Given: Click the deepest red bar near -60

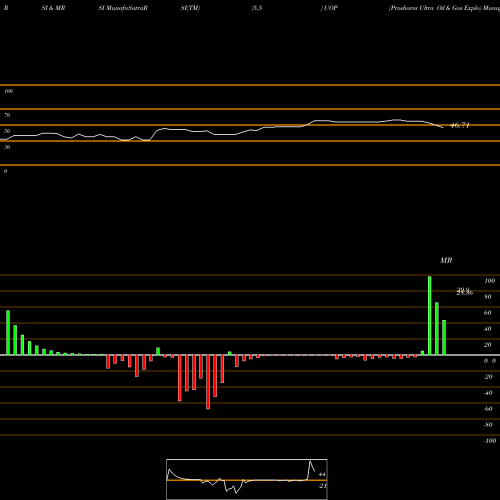Looking at the screenshot, I should (x=208, y=382).
